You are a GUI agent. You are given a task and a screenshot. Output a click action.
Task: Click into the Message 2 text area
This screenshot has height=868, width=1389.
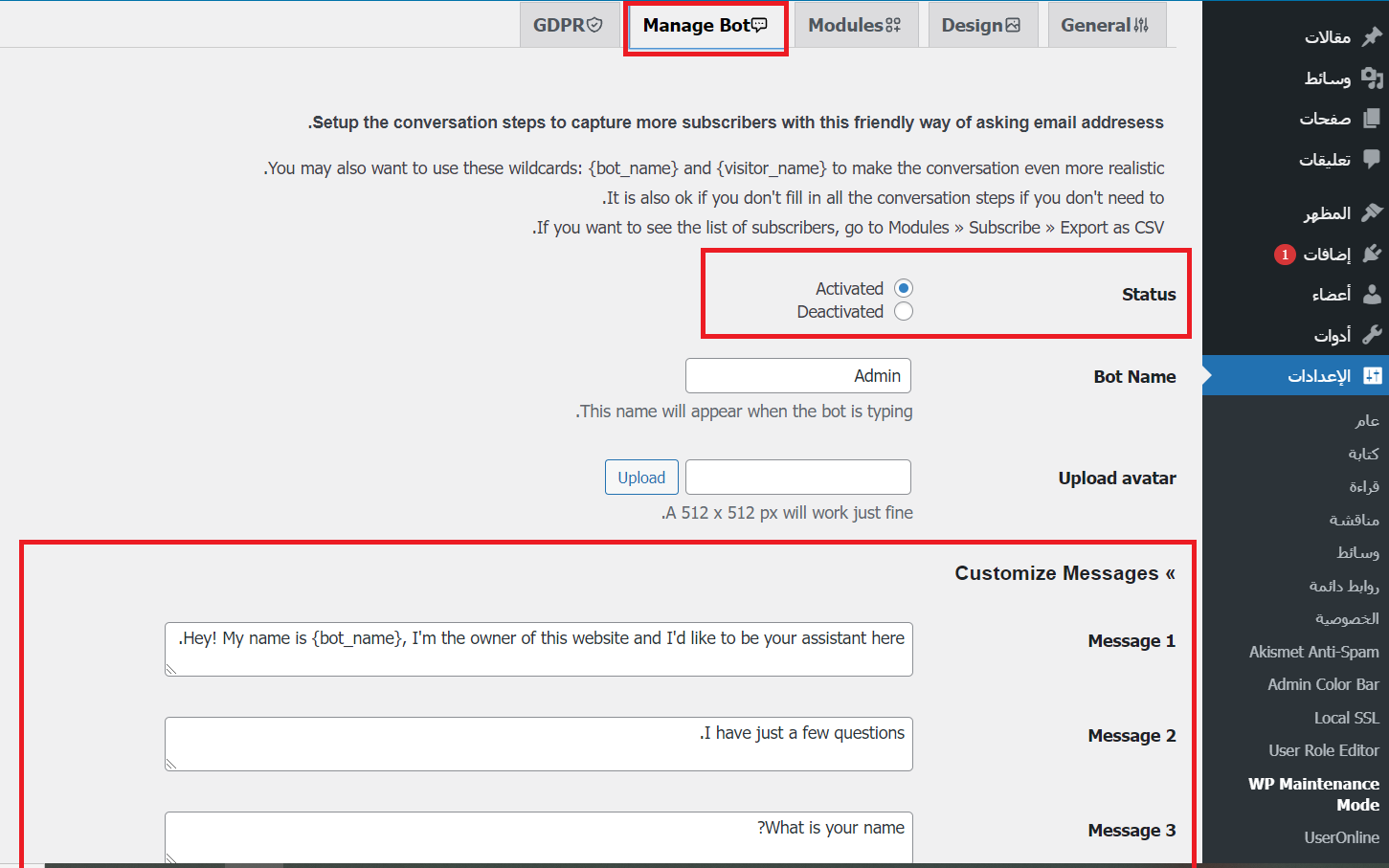[538, 744]
